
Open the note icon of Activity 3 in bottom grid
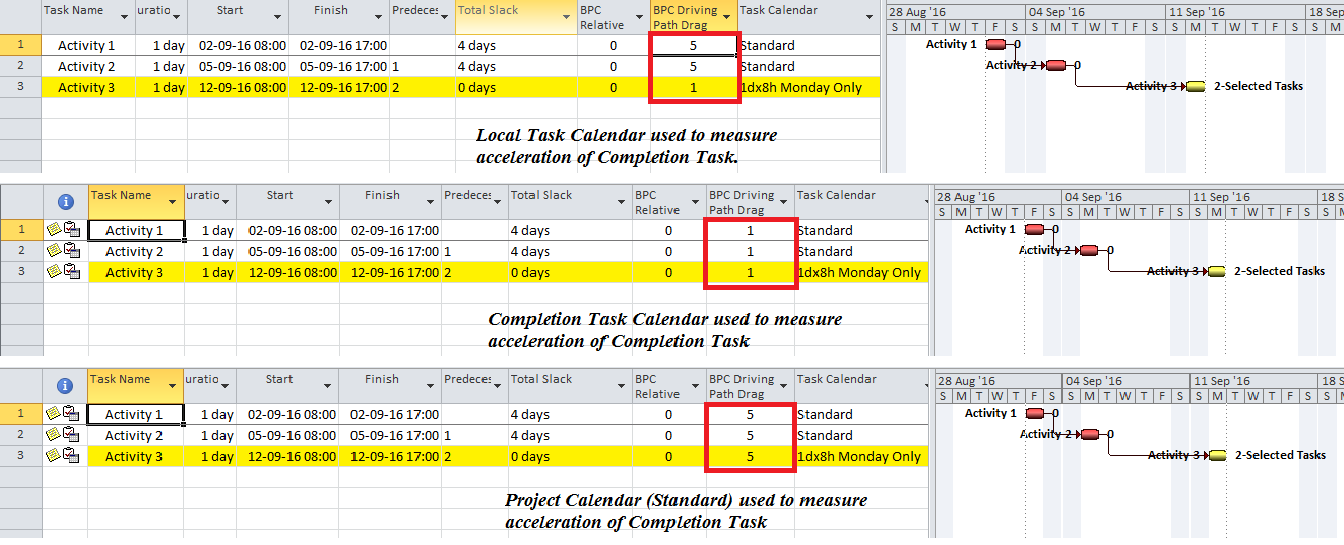[x=54, y=456]
